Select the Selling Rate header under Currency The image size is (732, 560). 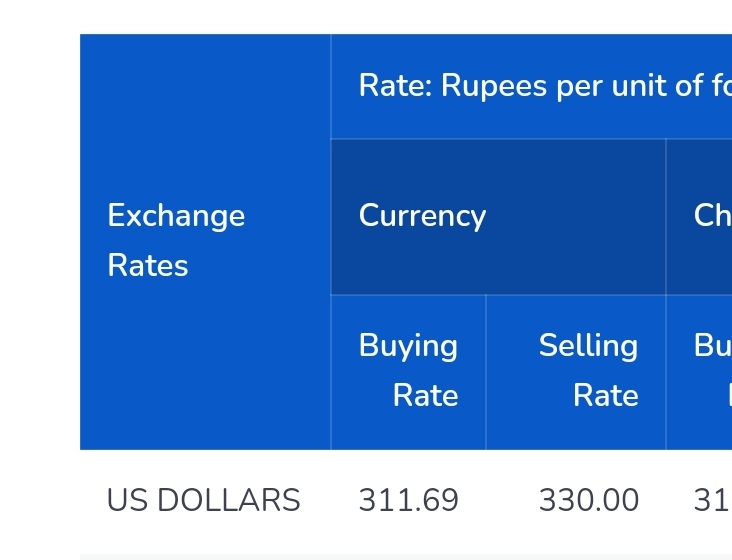coord(576,372)
